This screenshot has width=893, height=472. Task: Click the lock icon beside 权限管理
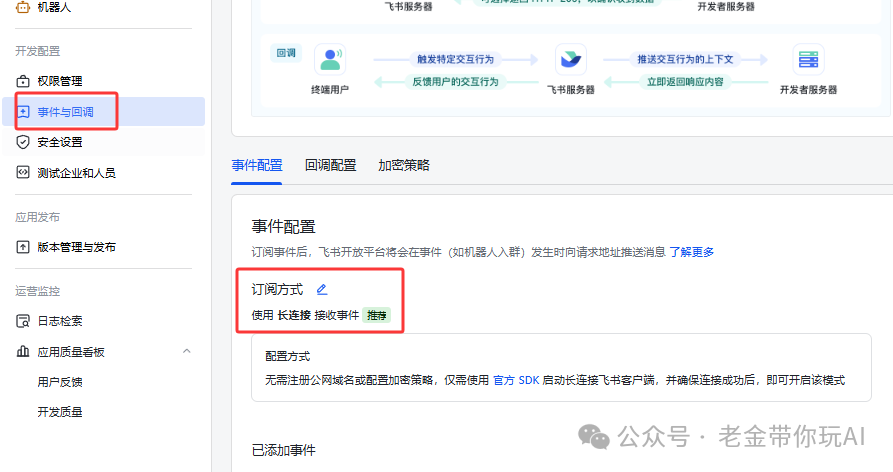click(23, 81)
